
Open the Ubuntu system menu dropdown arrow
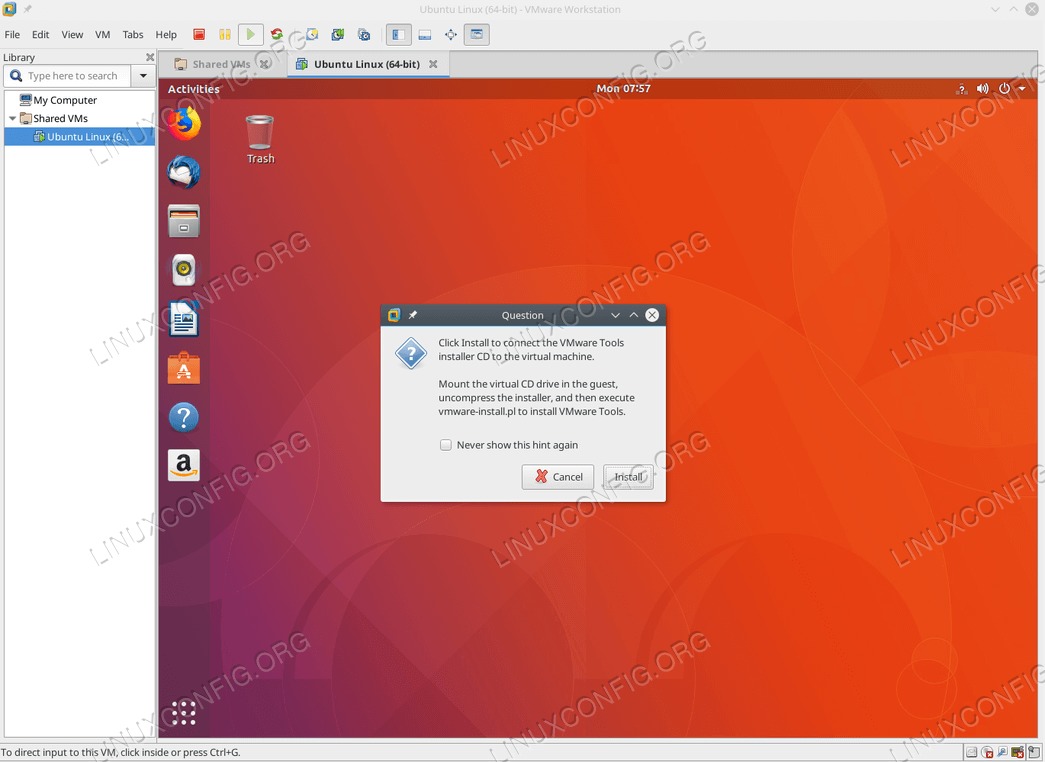[x=1022, y=89]
